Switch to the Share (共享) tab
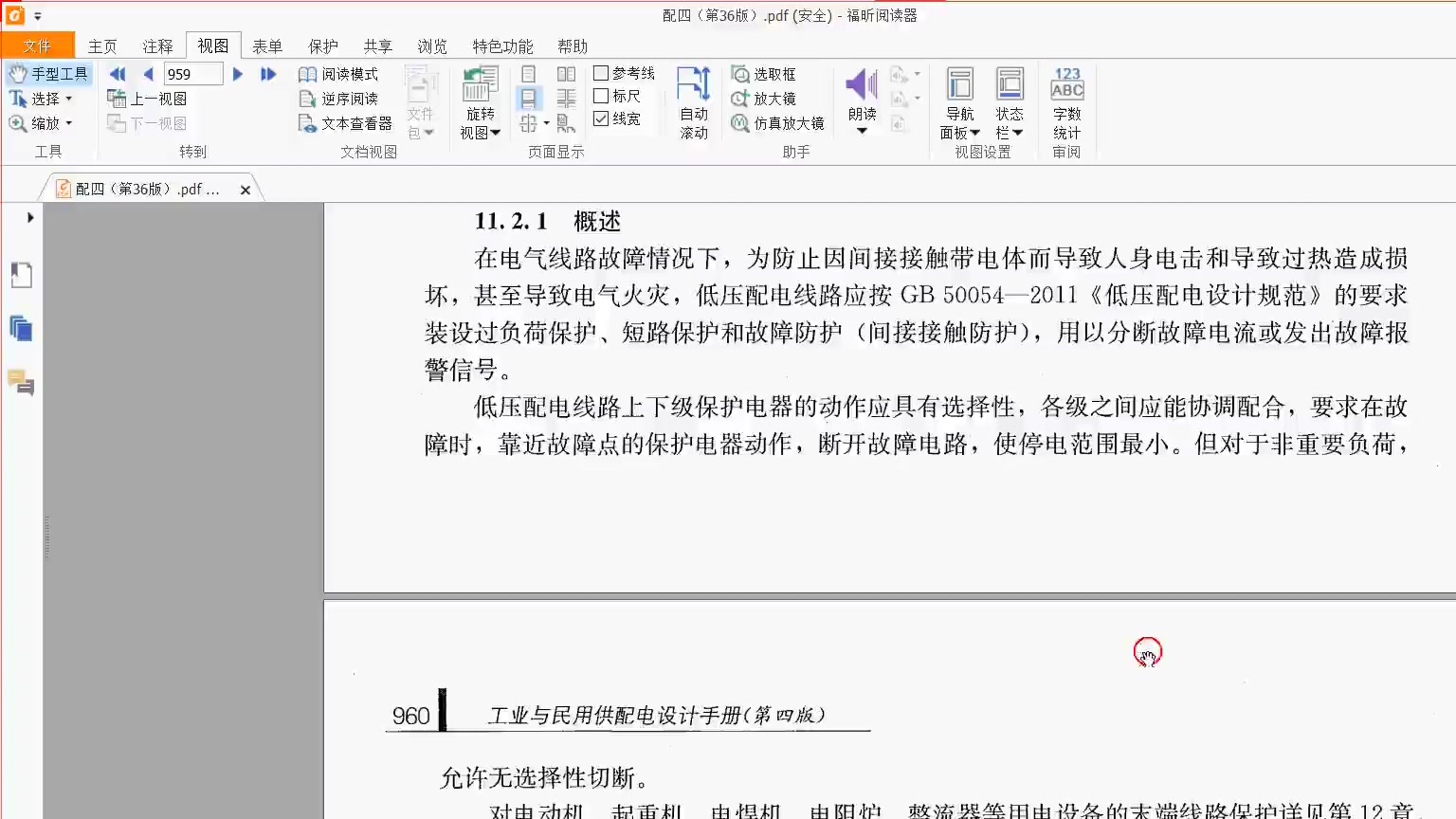The width and height of the screenshot is (1456, 819). pyautogui.click(x=377, y=46)
